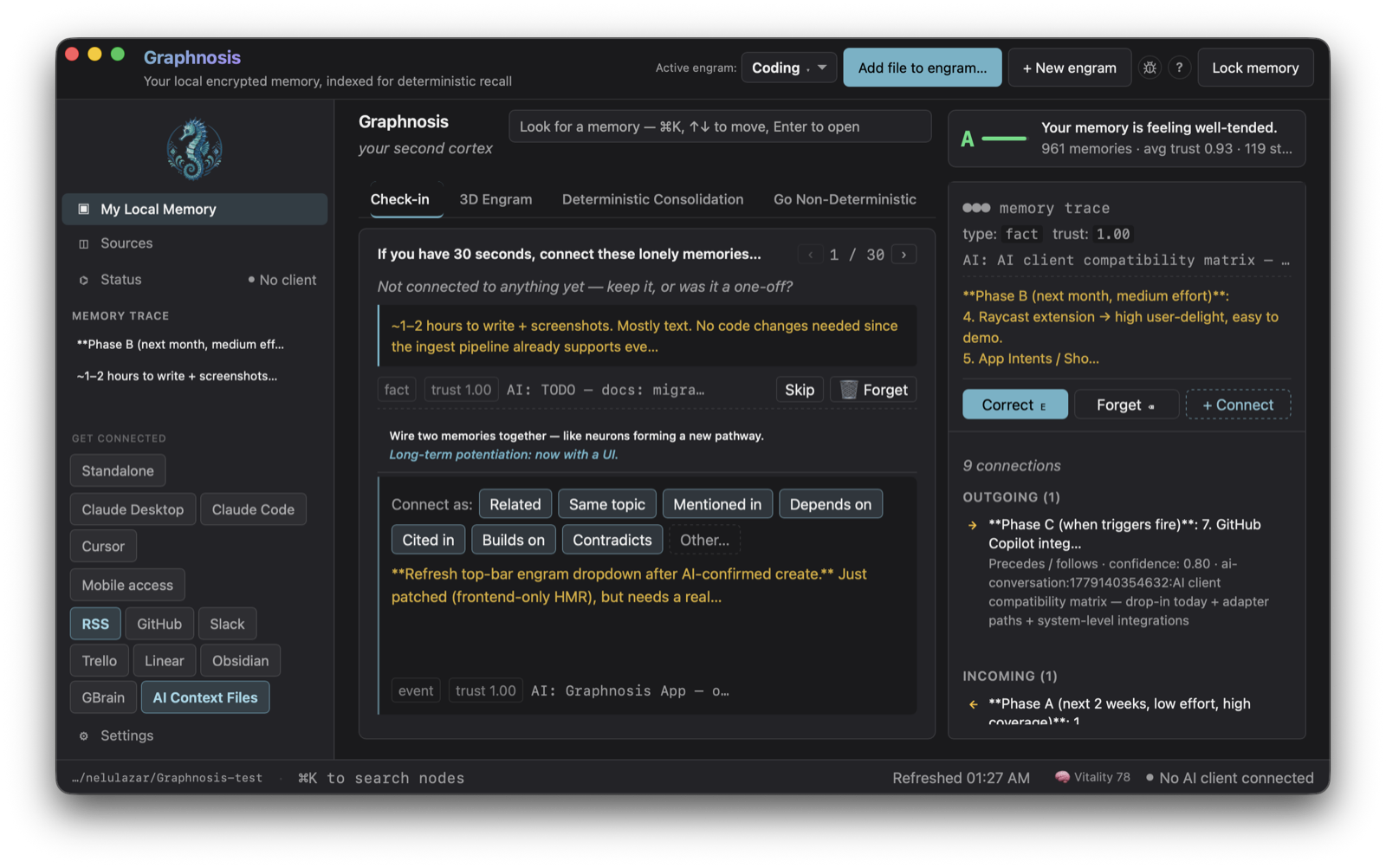
Task: Click 'Refreshed 01:27 AM' status text
Action: tap(962, 778)
